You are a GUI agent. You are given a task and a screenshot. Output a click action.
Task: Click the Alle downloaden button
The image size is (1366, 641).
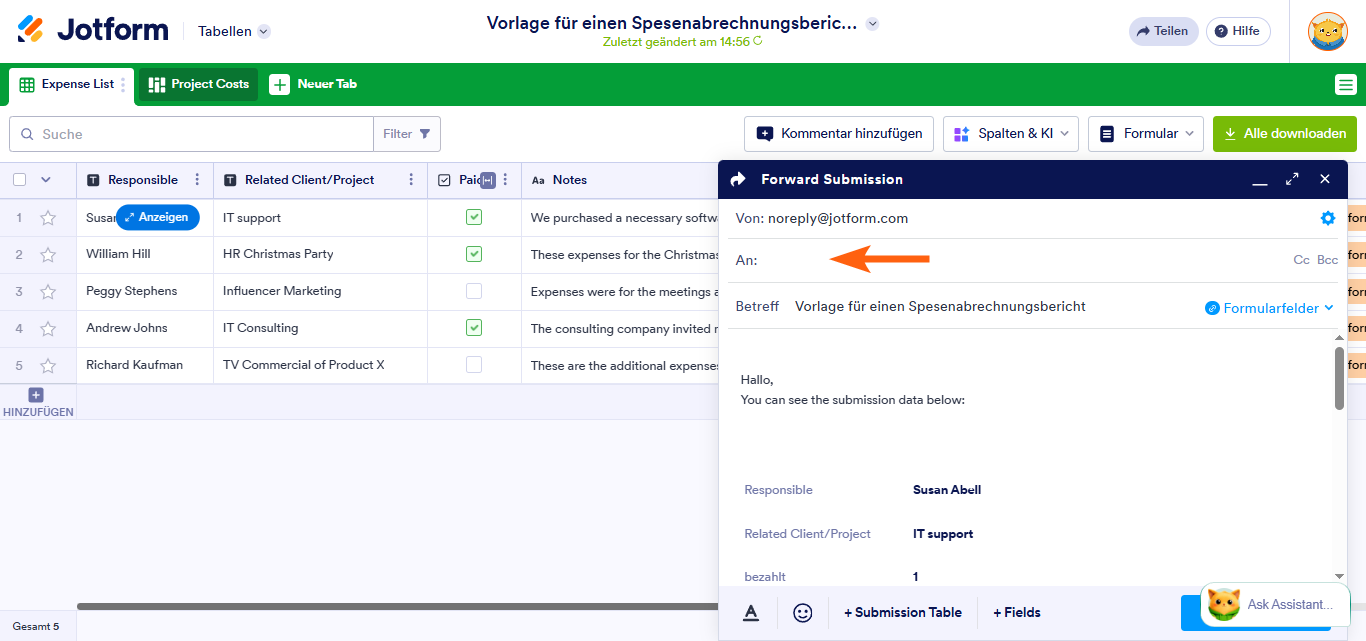[1285, 133]
